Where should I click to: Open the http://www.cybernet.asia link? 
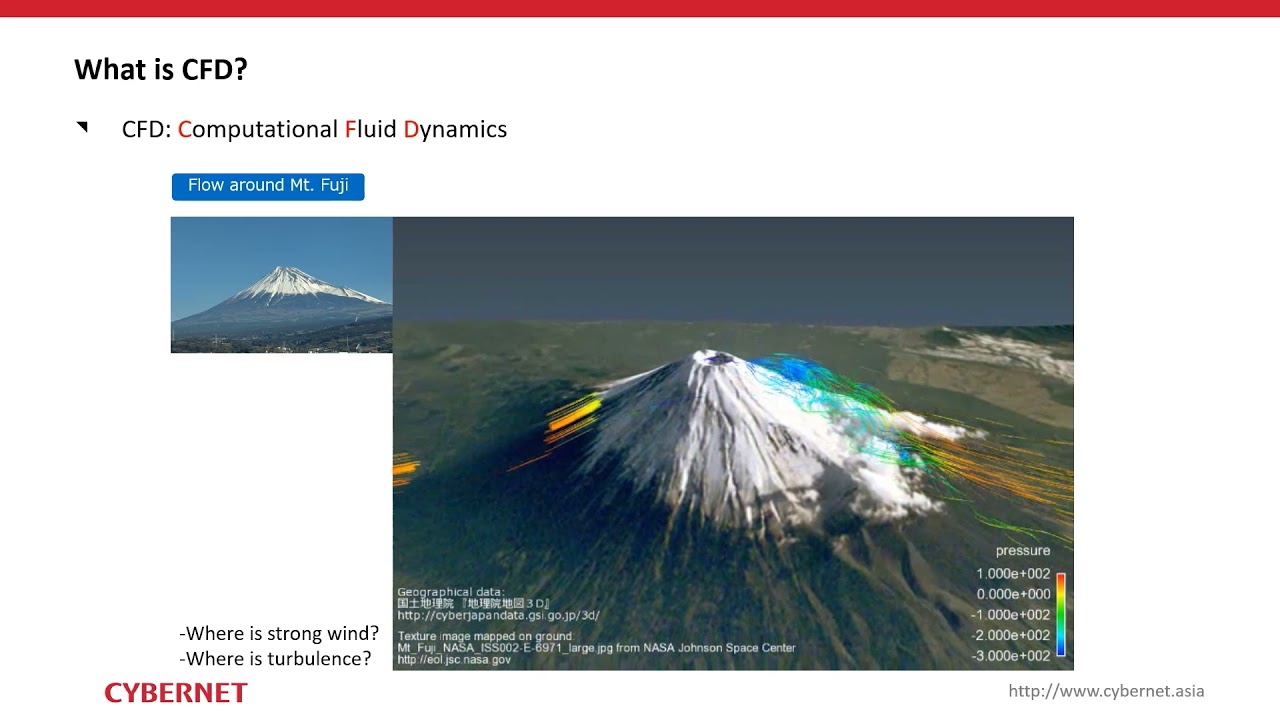coord(1106,691)
